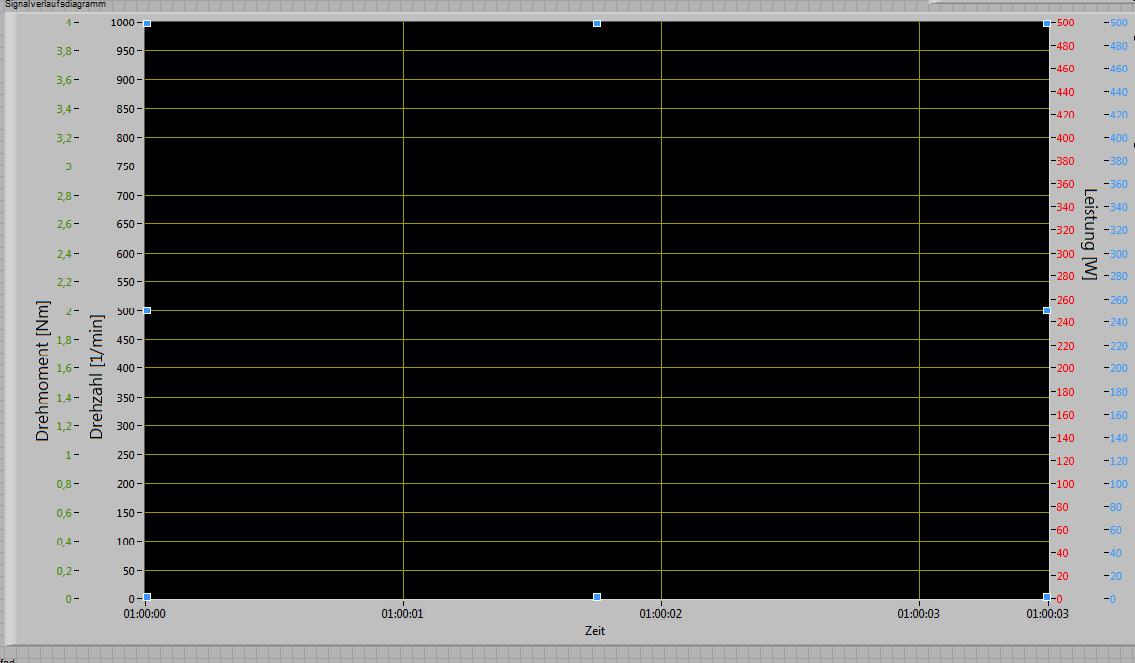The width and height of the screenshot is (1135, 663).
Task: Click the blue 380 scale value
Action: pos(1118,161)
